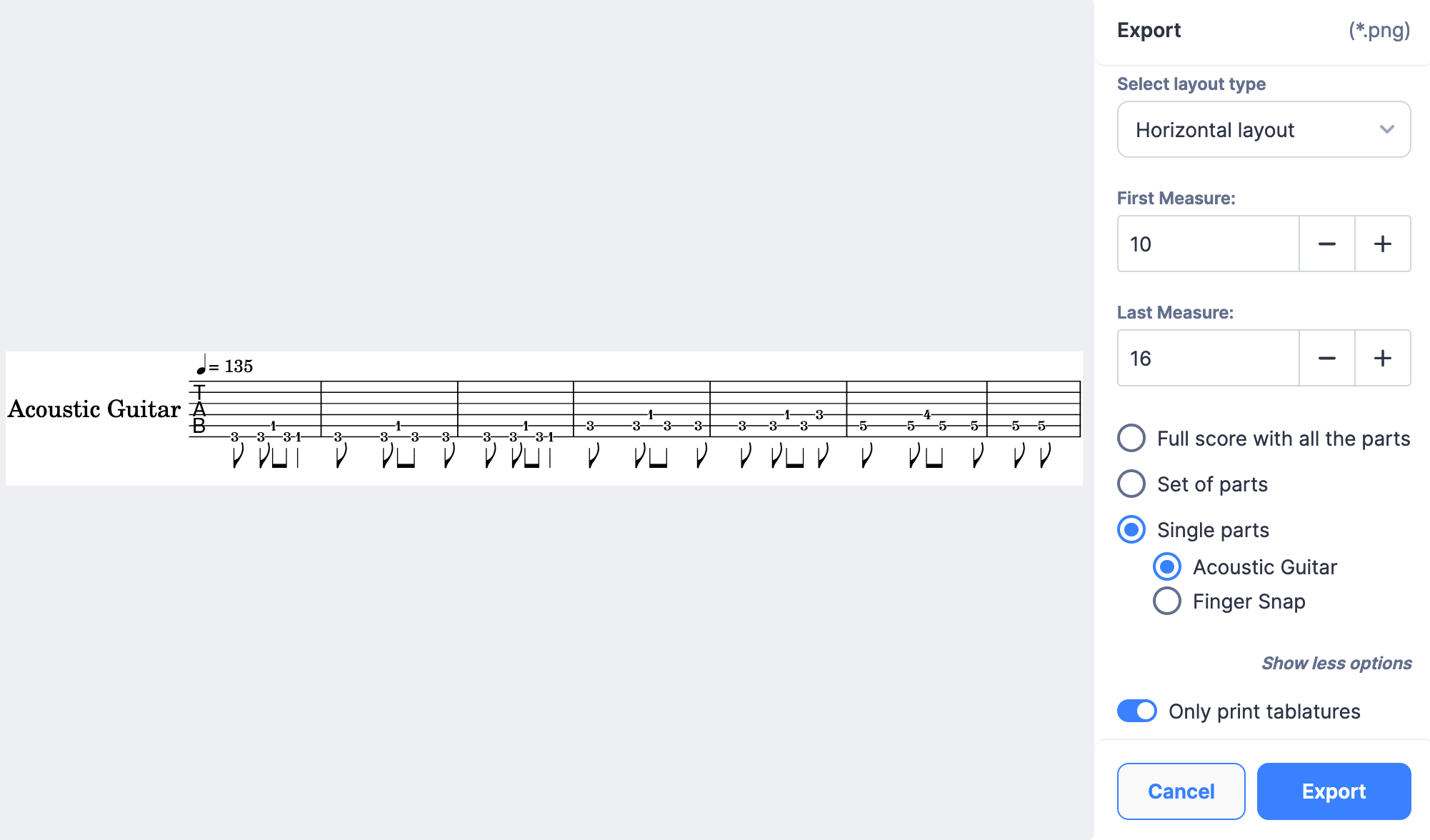Click the dropdown chevron next to Horizontal layout

(1386, 129)
